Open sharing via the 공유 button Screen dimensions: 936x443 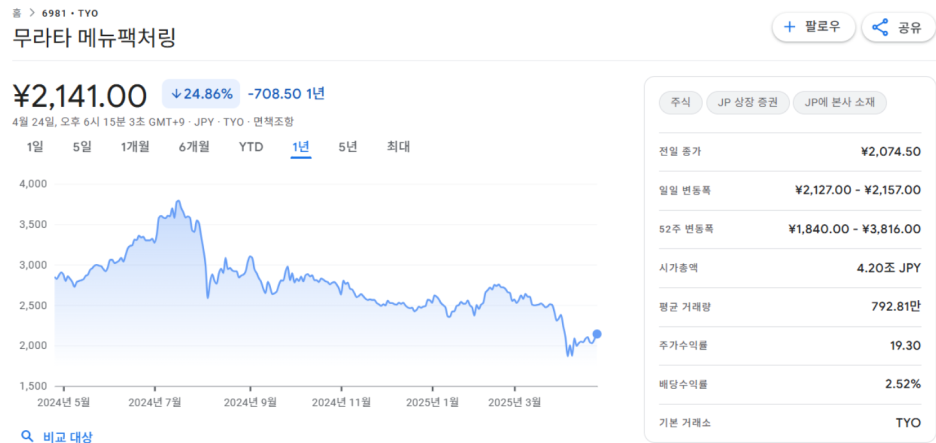(898, 27)
